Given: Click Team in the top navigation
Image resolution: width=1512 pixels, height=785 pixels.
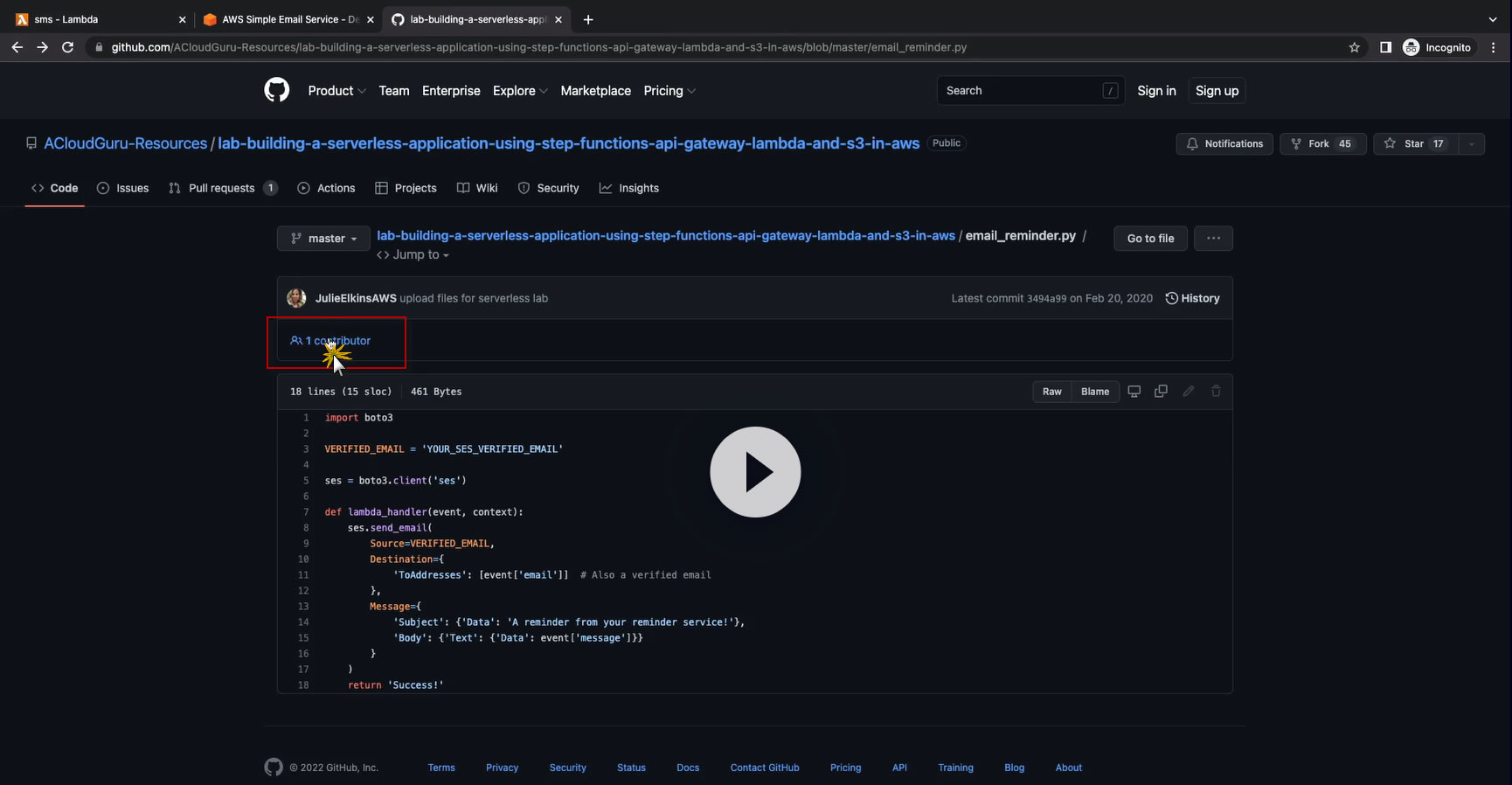Looking at the screenshot, I should [x=394, y=91].
